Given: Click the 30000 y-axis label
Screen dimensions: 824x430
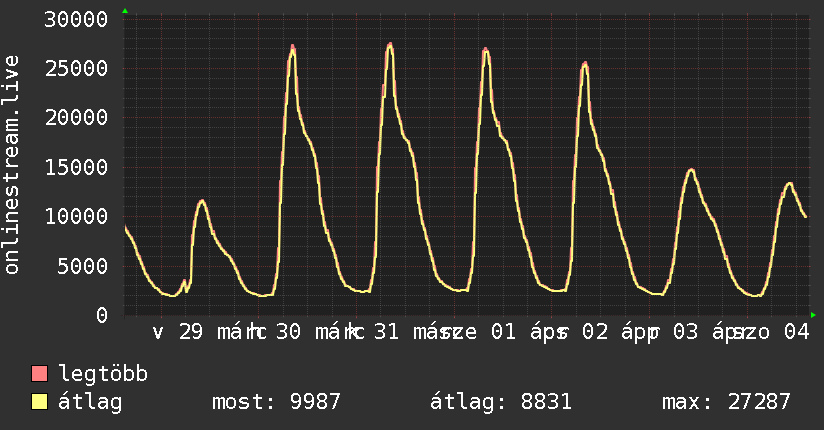Looking at the screenshot, I should 76,19.
